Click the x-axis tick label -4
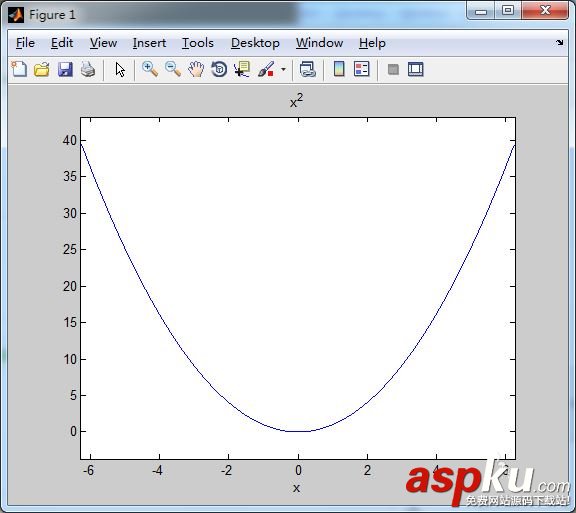The width and height of the screenshot is (576, 513). [157, 470]
